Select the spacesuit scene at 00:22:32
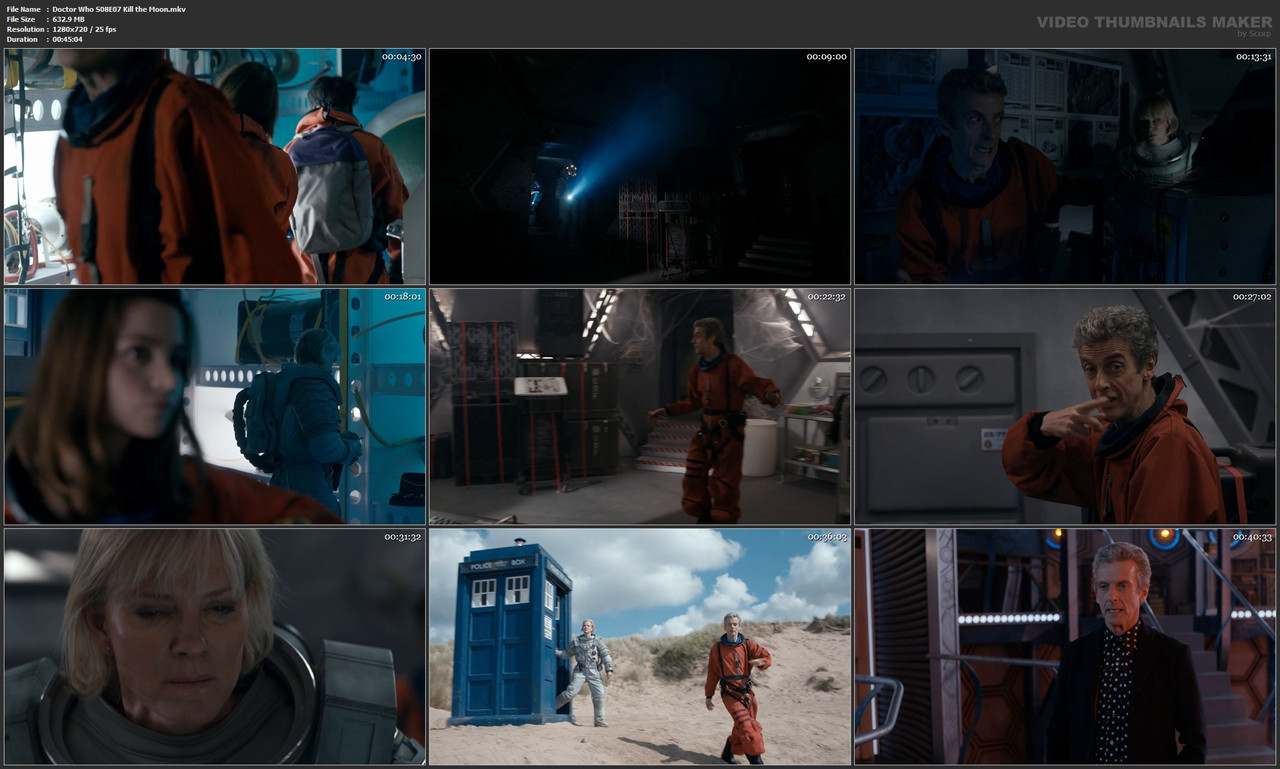Screen dimensions: 1280x769 (639, 406)
